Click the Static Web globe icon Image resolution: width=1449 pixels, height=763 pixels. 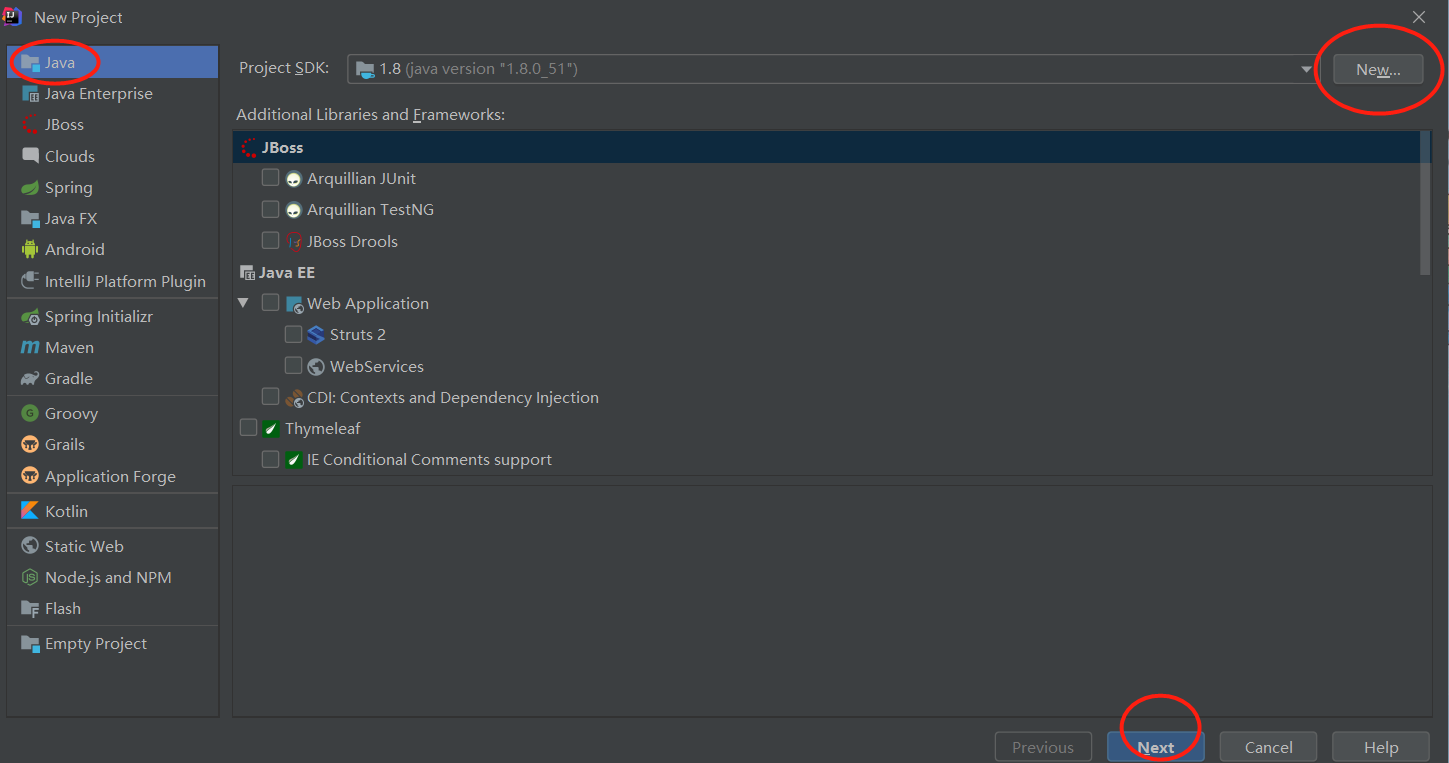pyautogui.click(x=30, y=547)
